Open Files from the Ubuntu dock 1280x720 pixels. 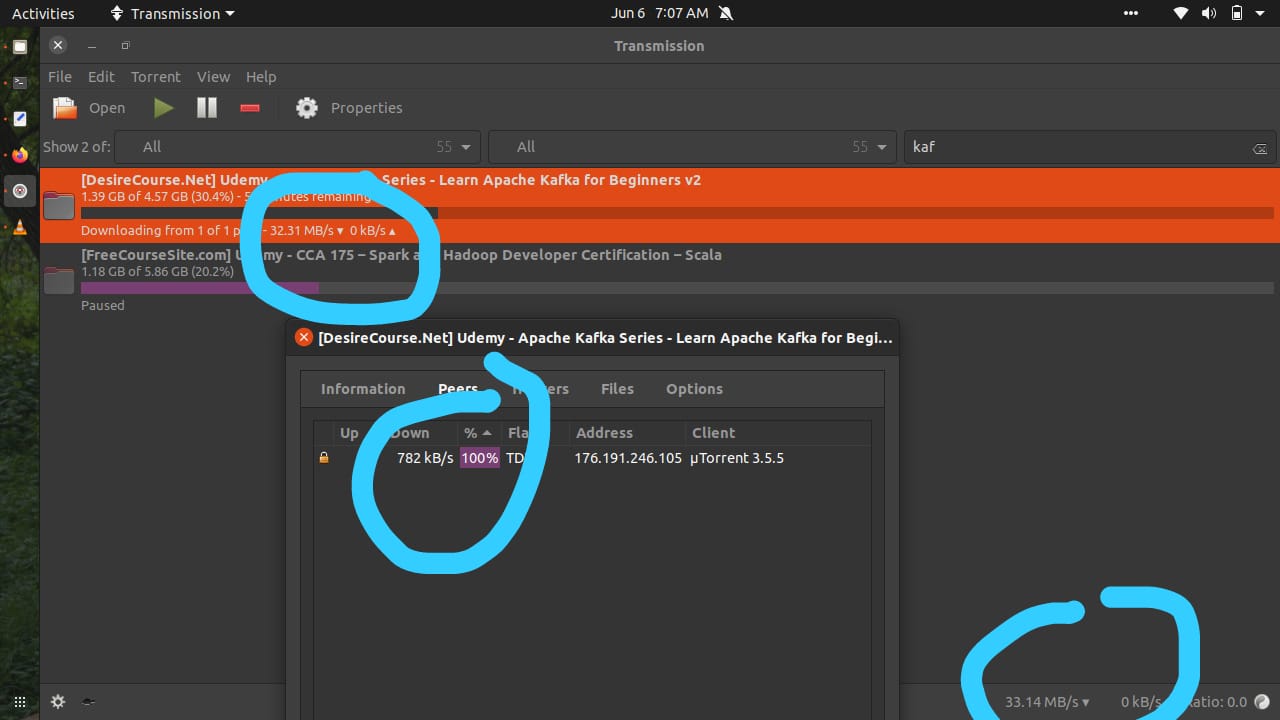[x=19, y=46]
